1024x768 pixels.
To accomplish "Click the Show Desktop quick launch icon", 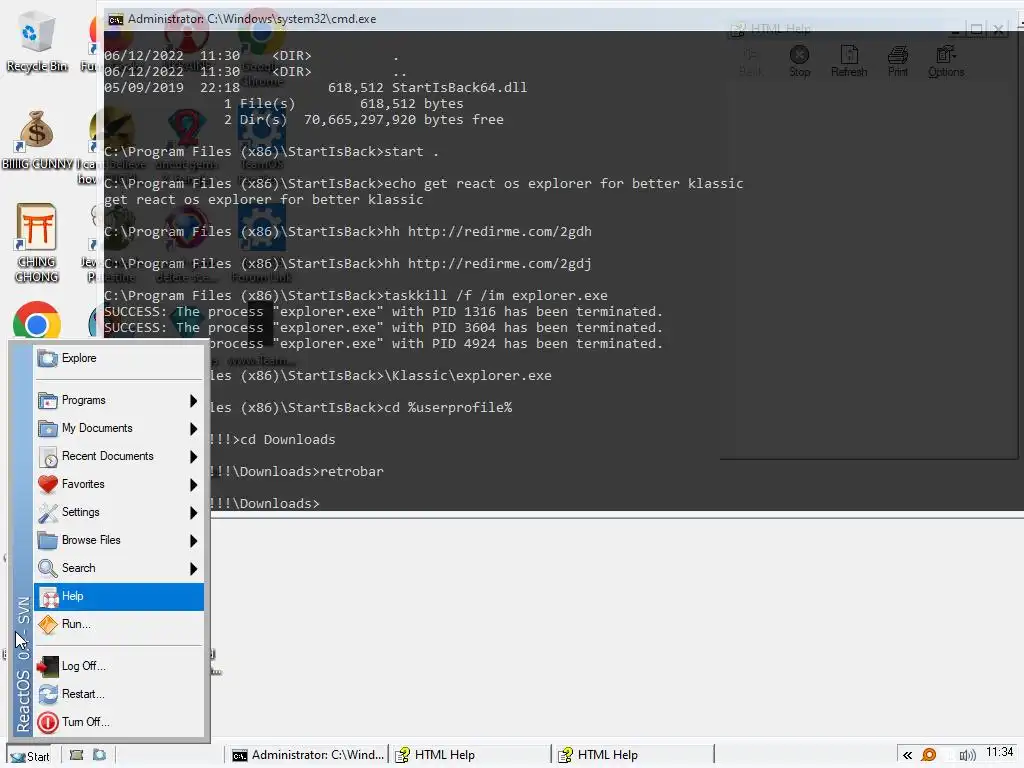I will [x=76, y=755].
